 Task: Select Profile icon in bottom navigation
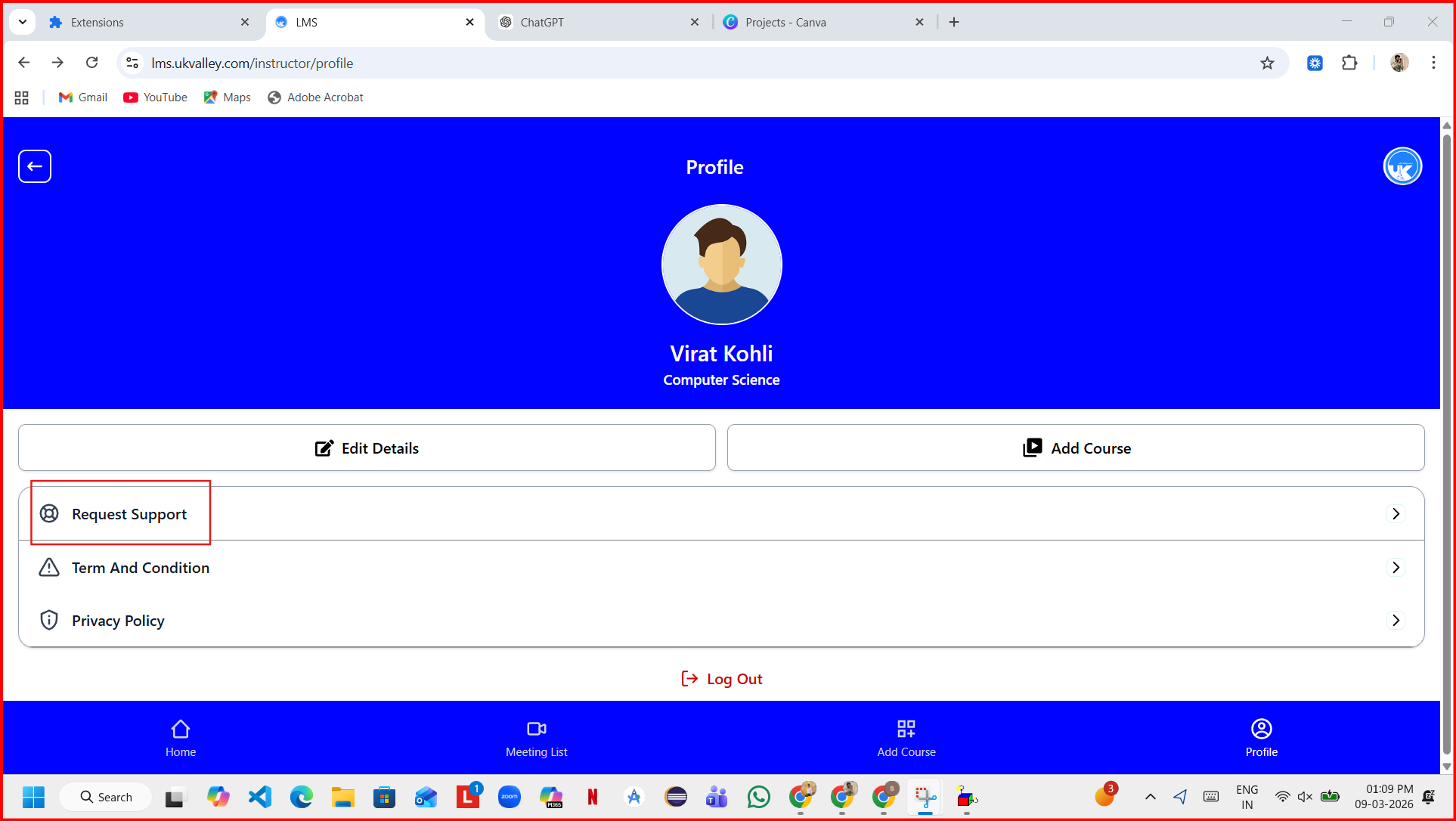(x=1261, y=738)
